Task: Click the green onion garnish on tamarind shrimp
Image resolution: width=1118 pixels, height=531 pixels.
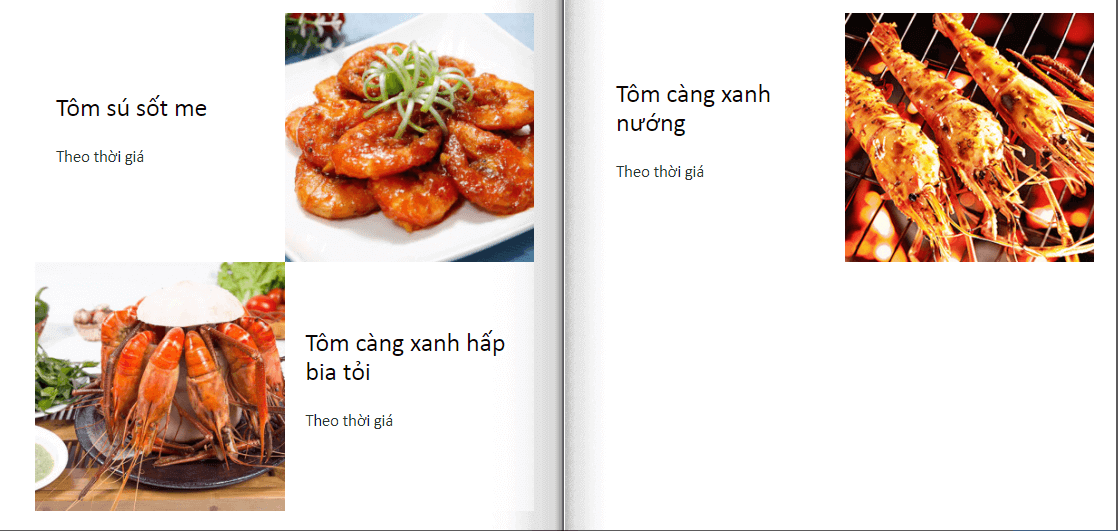Action: (414, 82)
